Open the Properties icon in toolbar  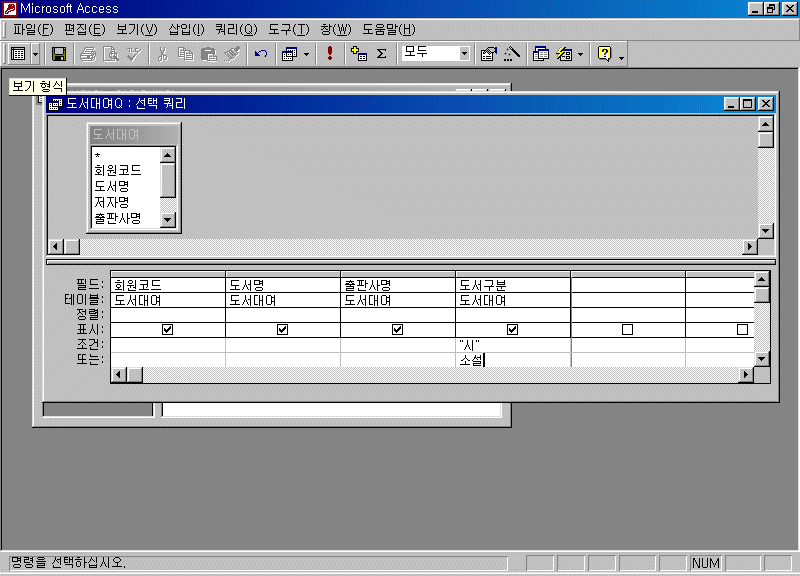[489, 54]
